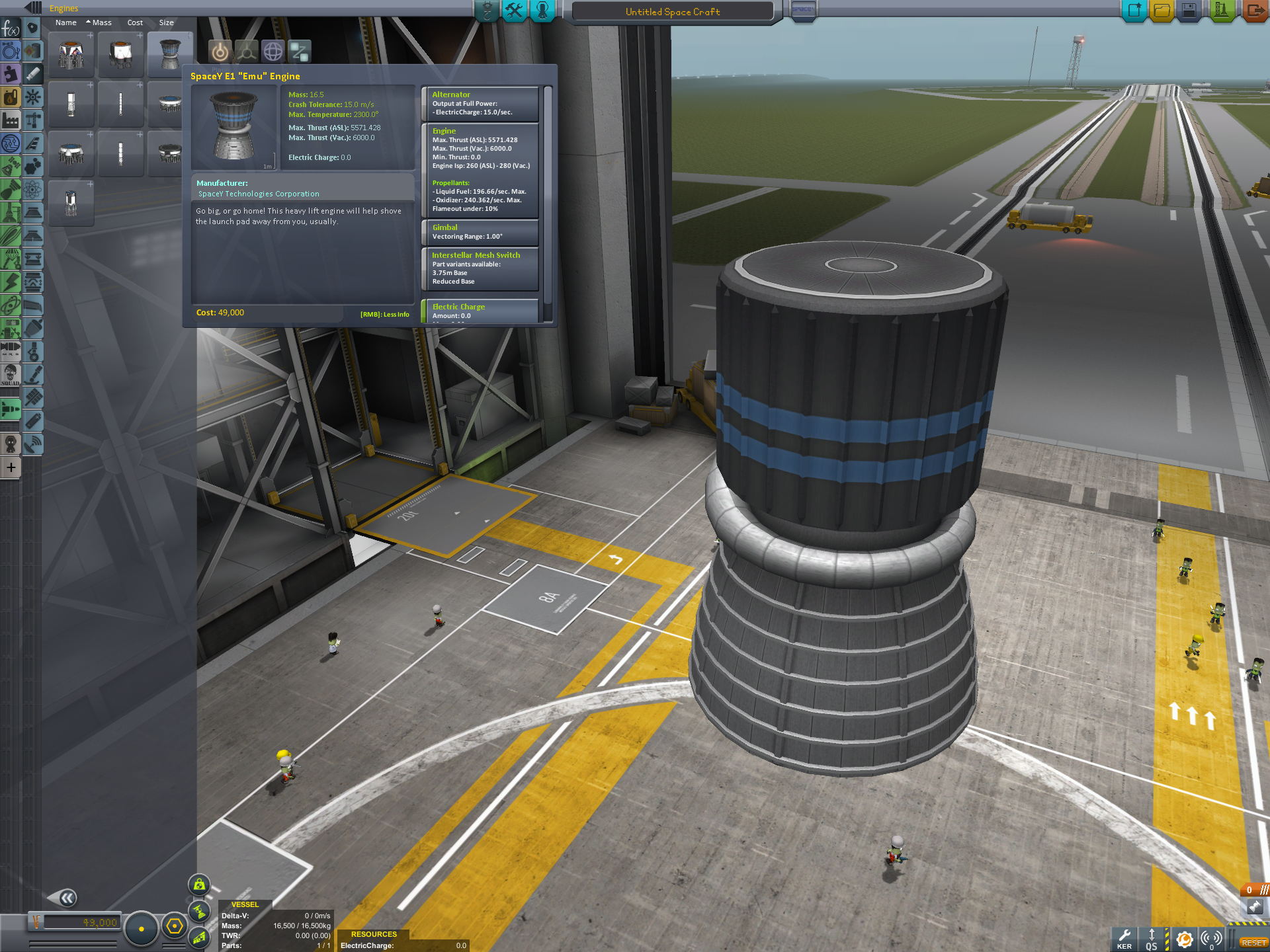The image size is (1270, 952).
Task: Click the Interstellar Mesh Switch module block
Action: (x=480, y=268)
